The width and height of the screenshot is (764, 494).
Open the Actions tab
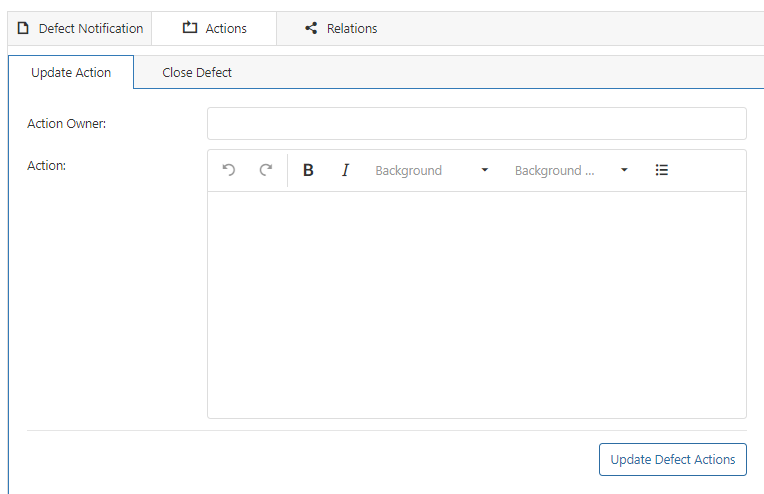click(x=214, y=28)
